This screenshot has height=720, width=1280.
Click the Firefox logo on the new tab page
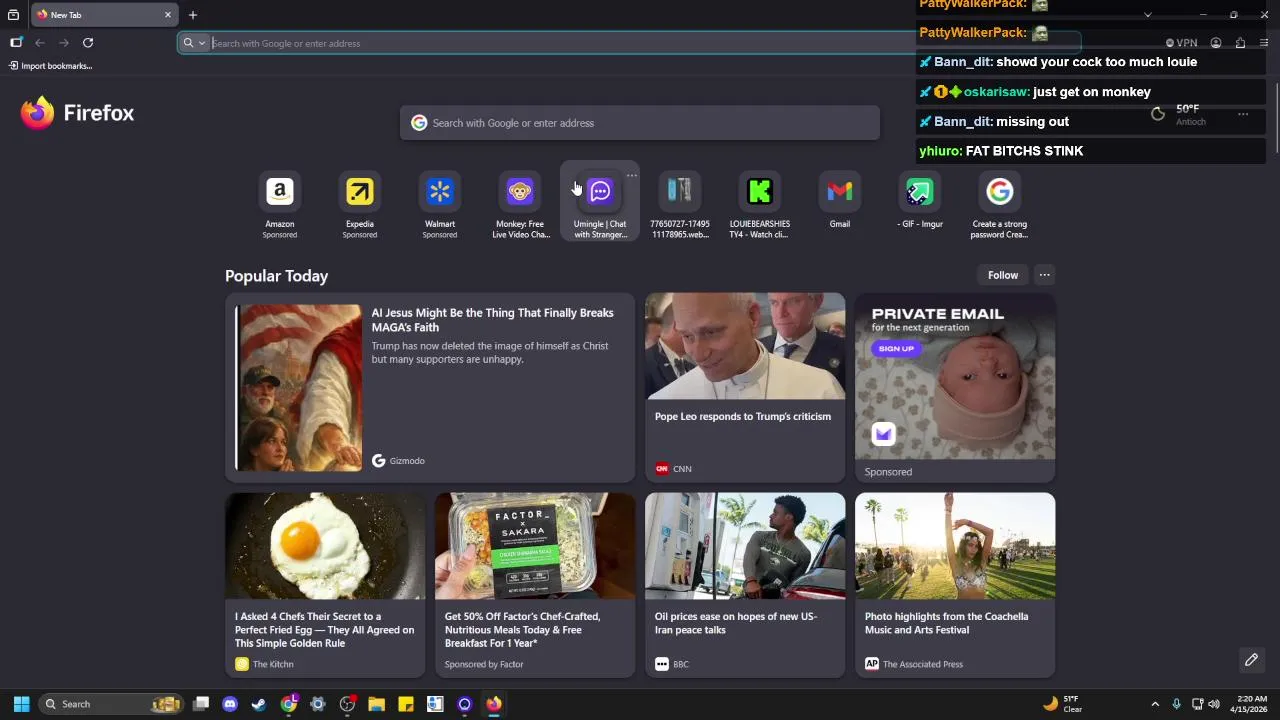tap(77, 113)
